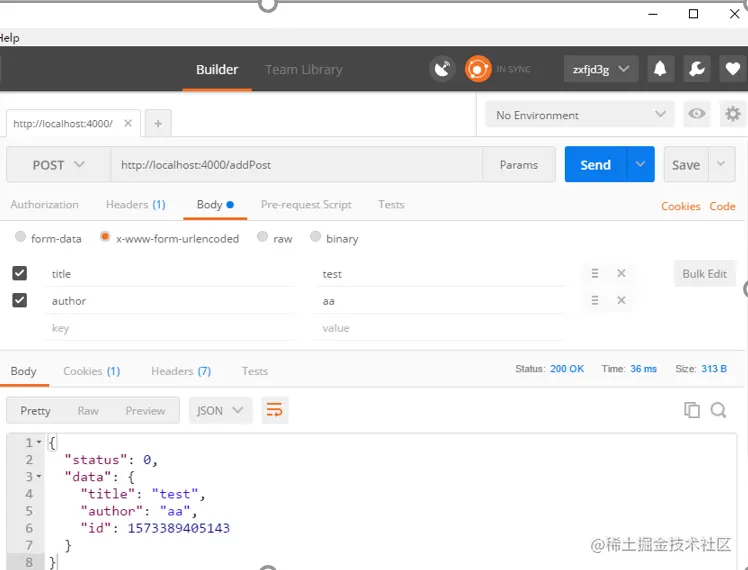Open the interceptor satellite icon
This screenshot has width=748, height=570.
pos(442,69)
